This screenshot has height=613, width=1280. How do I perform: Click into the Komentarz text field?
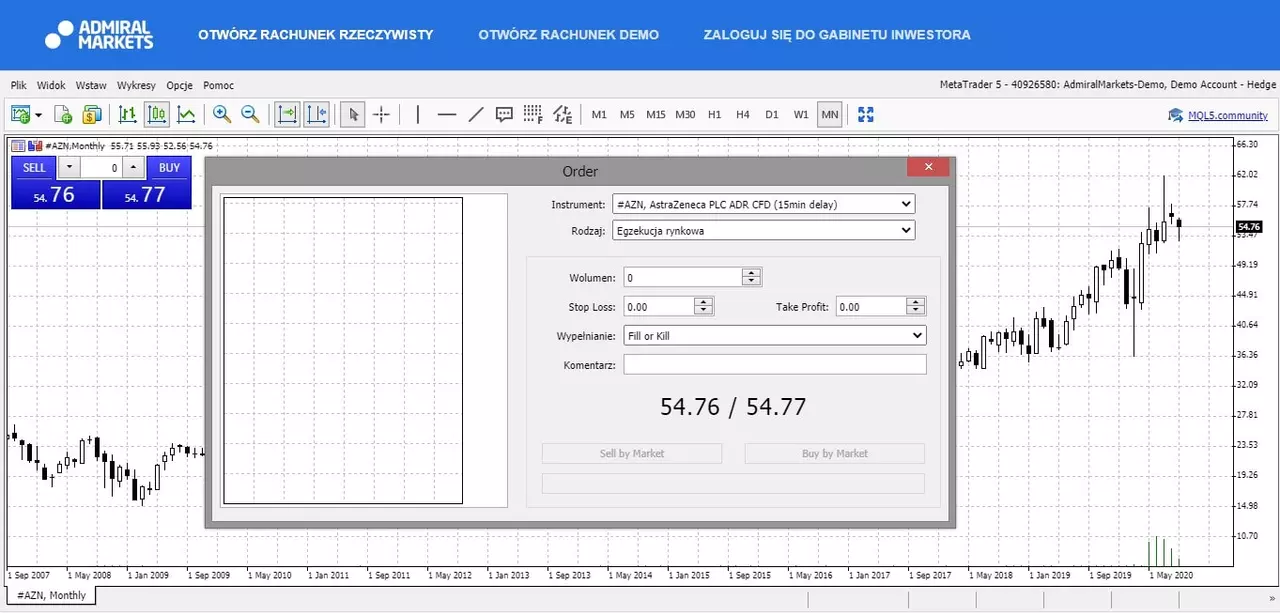[x=775, y=364]
